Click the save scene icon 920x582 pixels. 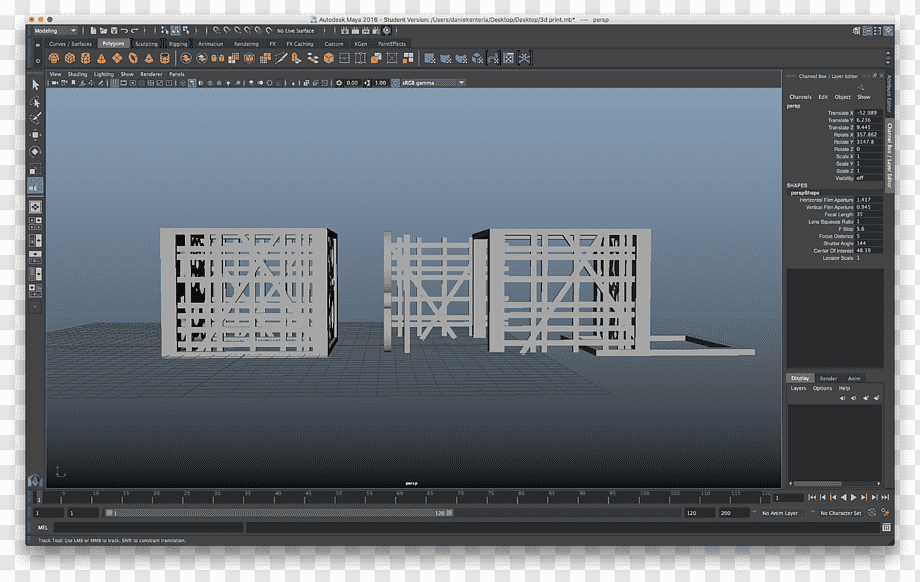114,31
